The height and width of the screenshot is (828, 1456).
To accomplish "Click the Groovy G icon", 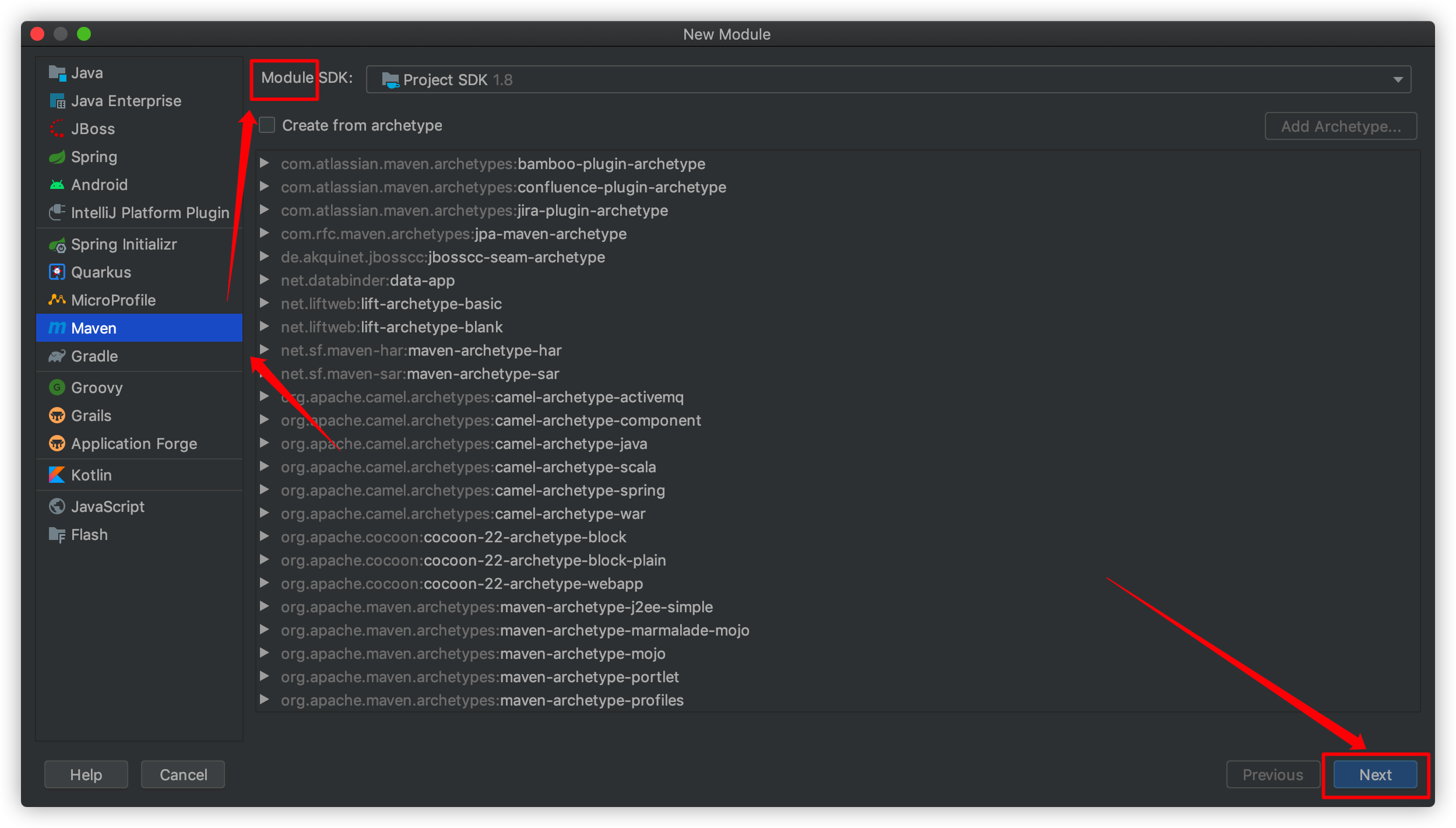I will (x=57, y=388).
